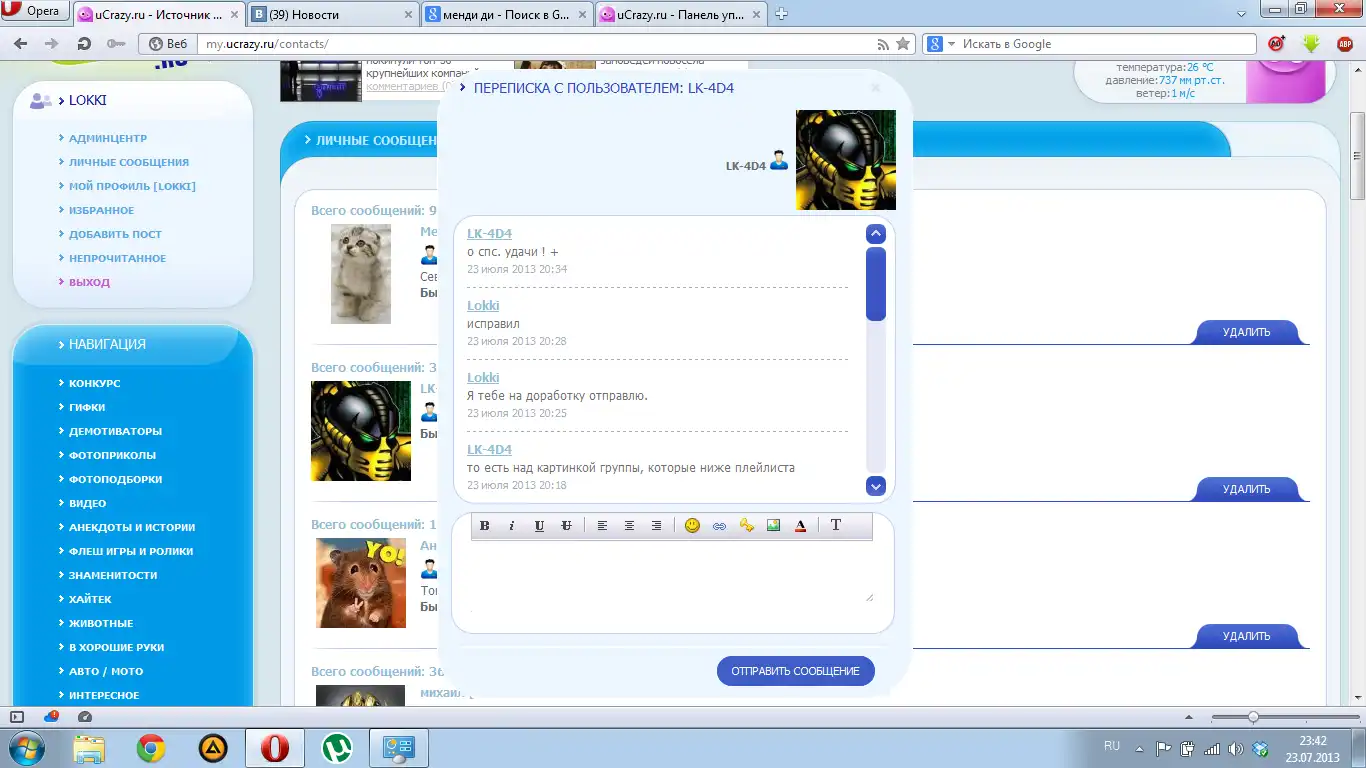Open the text color picker
This screenshot has height=768, width=1366.
click(800, 526)
